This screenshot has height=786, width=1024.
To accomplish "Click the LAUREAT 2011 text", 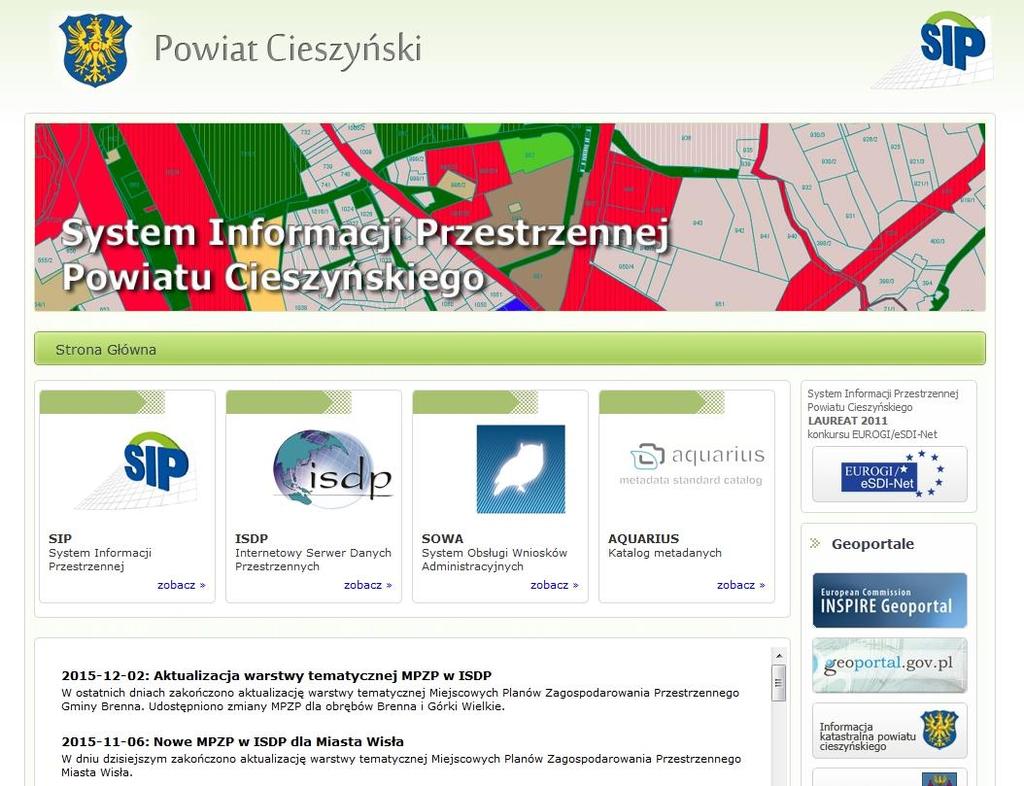I will pos(848,421).
